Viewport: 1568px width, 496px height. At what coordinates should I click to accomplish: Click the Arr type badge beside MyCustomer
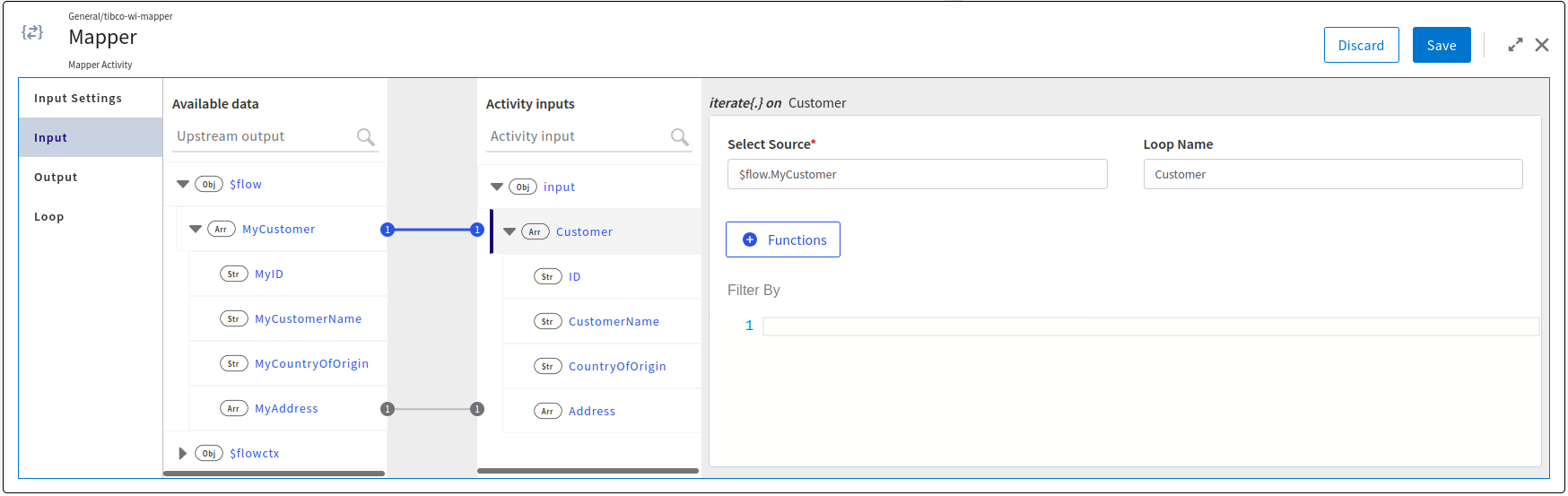221,230
